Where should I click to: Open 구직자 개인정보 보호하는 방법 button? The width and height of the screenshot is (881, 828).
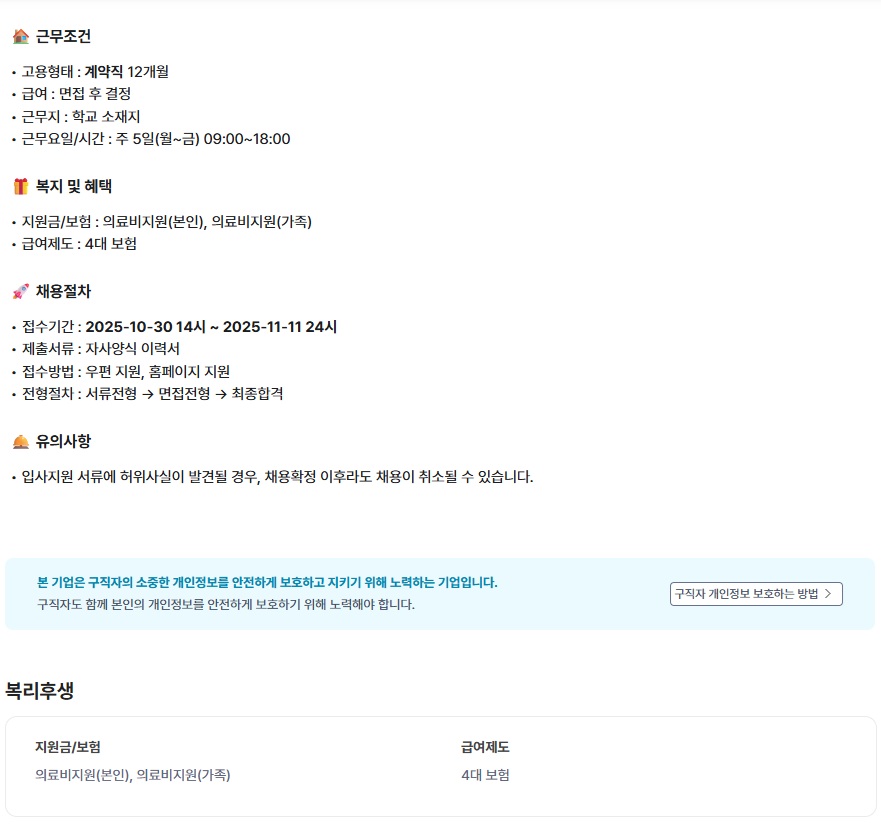pos(756,594)
